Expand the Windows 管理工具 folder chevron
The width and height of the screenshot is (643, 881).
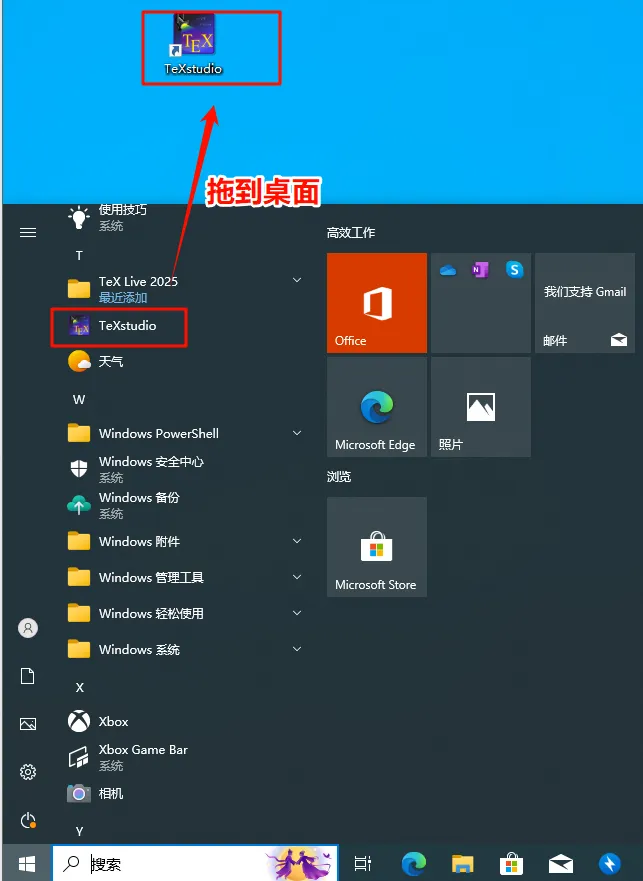tap(297, 576)
